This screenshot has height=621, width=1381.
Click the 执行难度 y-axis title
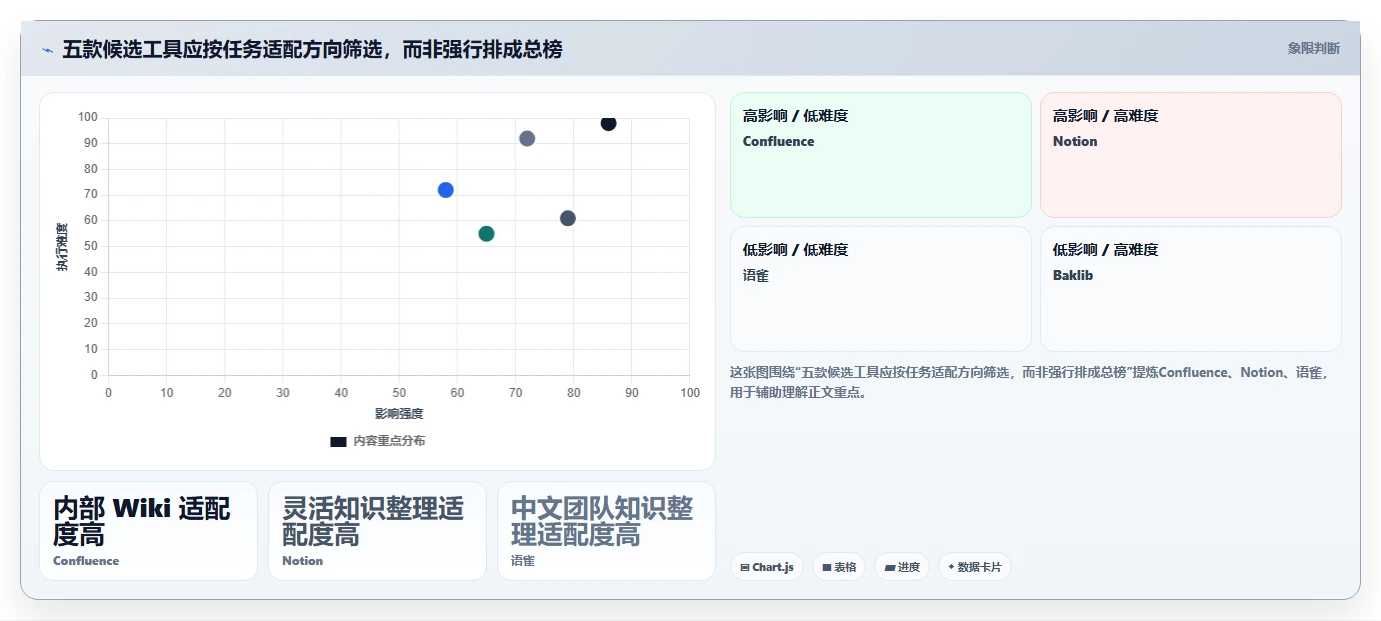coord(62,247)
